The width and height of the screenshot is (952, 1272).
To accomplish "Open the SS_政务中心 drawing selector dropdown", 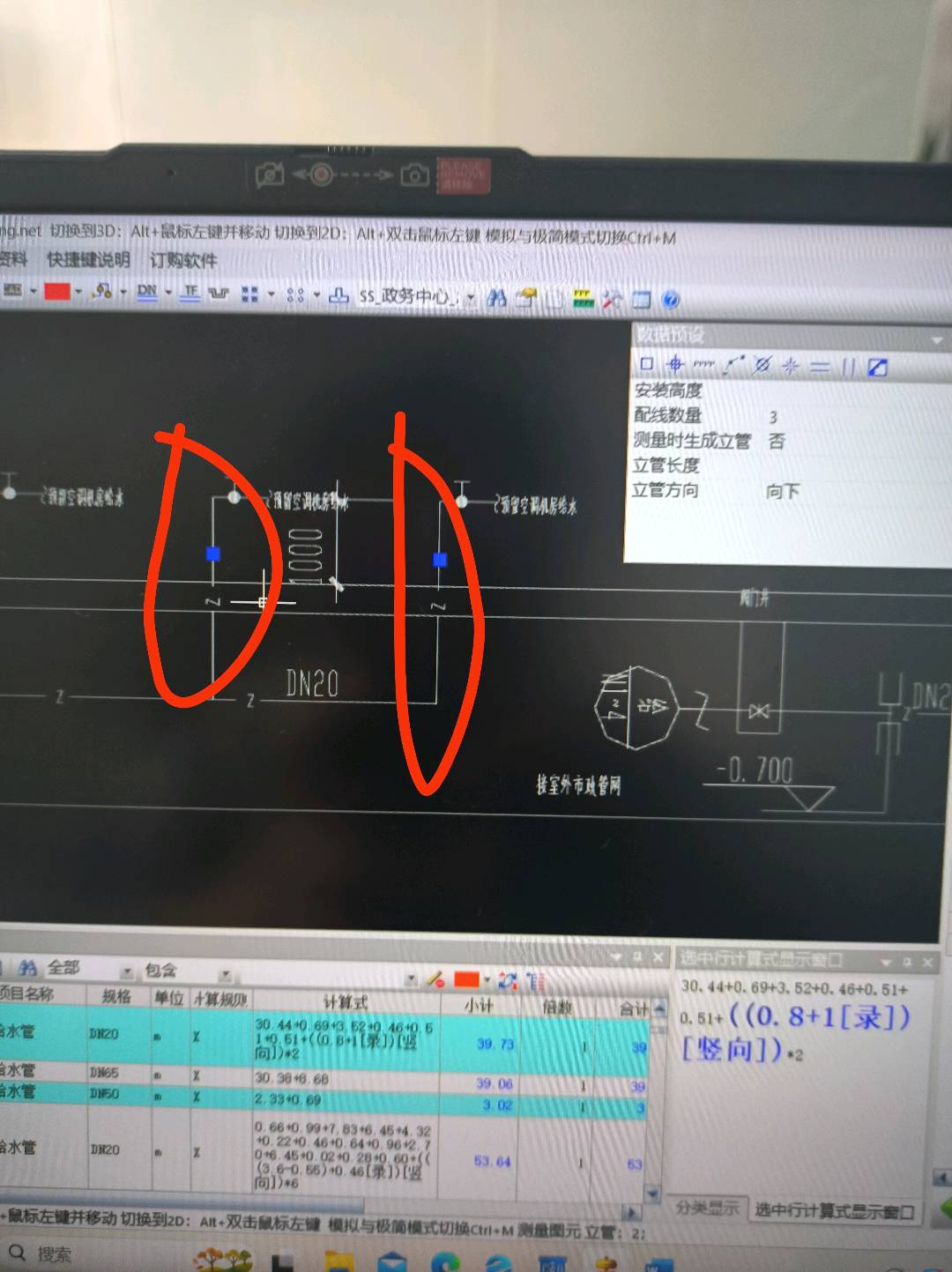I will [x=470, y=298].
